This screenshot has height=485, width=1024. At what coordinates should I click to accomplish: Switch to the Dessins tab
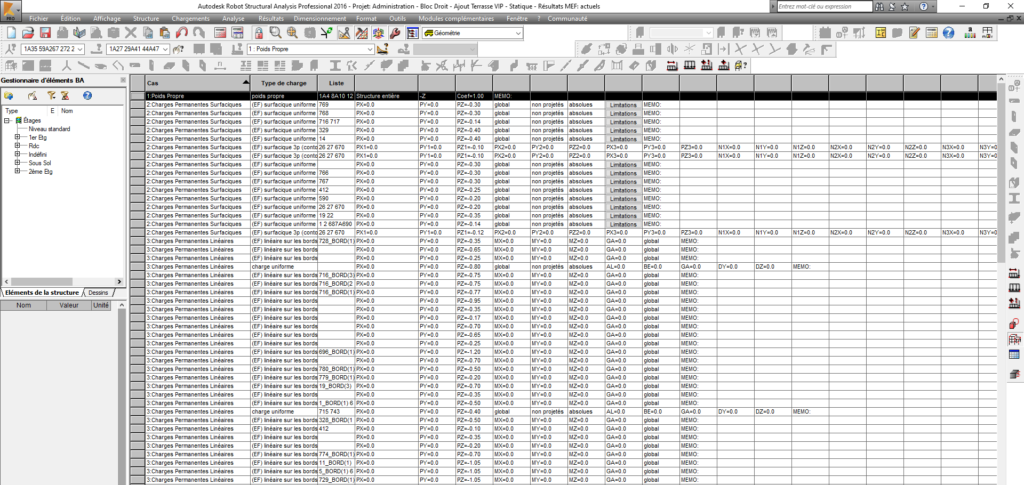point(99,292)
